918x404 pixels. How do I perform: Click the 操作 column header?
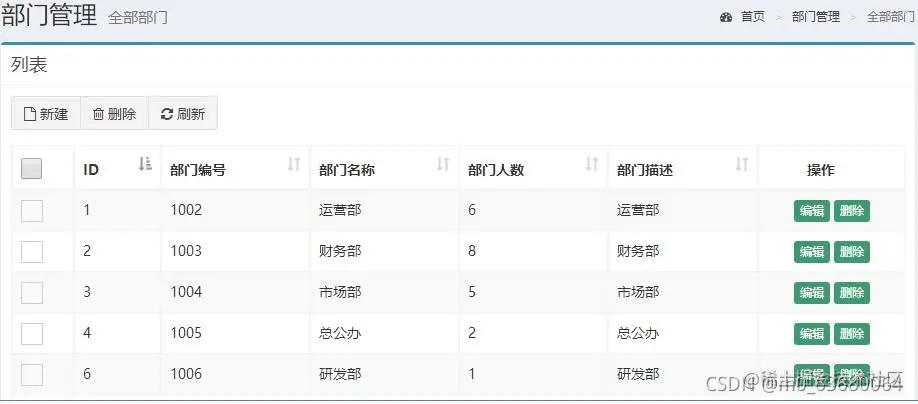coord(820,170)
